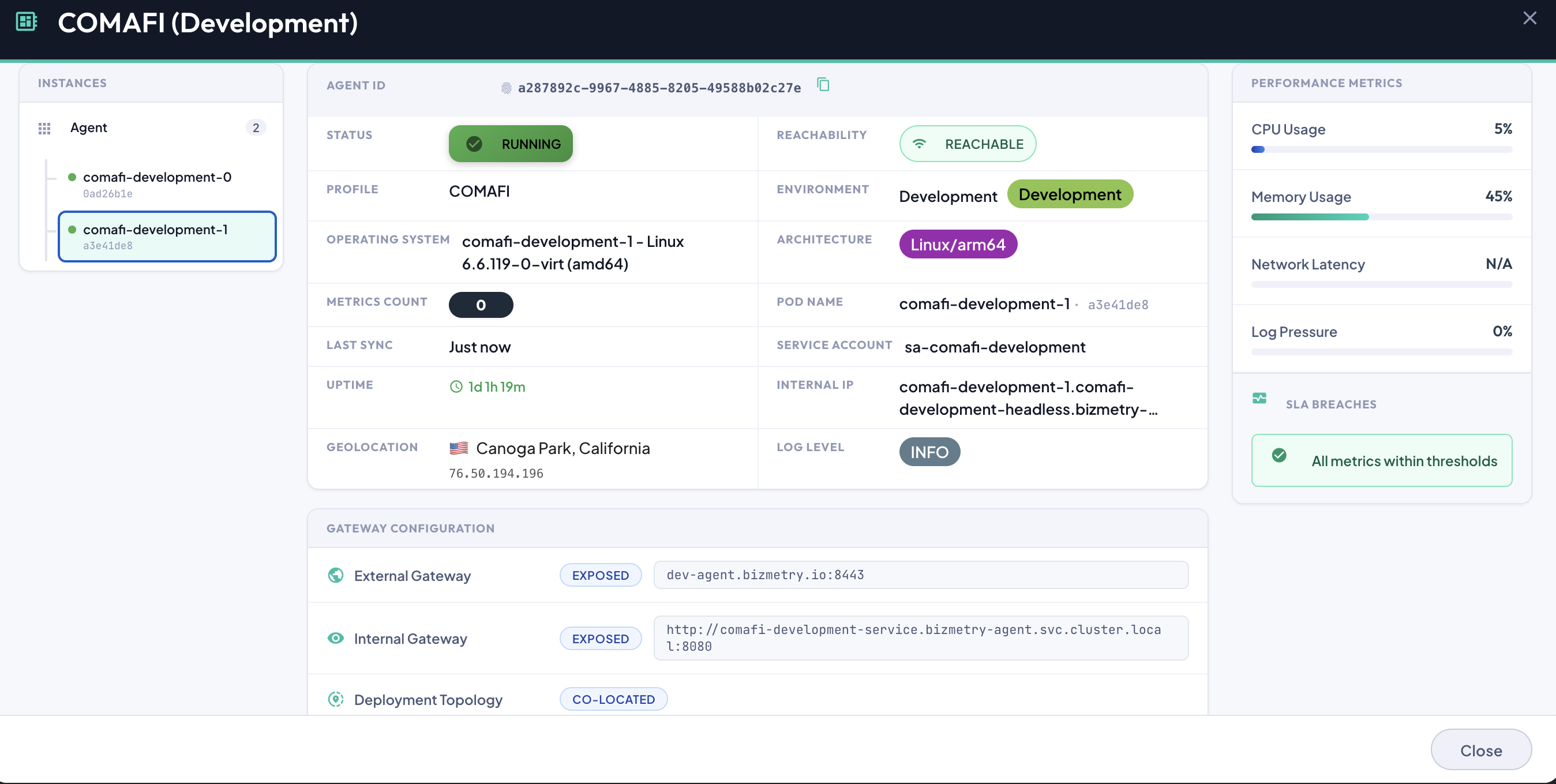Click Internal Gateway EXPOSED badge
1556x784 pixels.
pyautogui.click(x=601, y=639)
